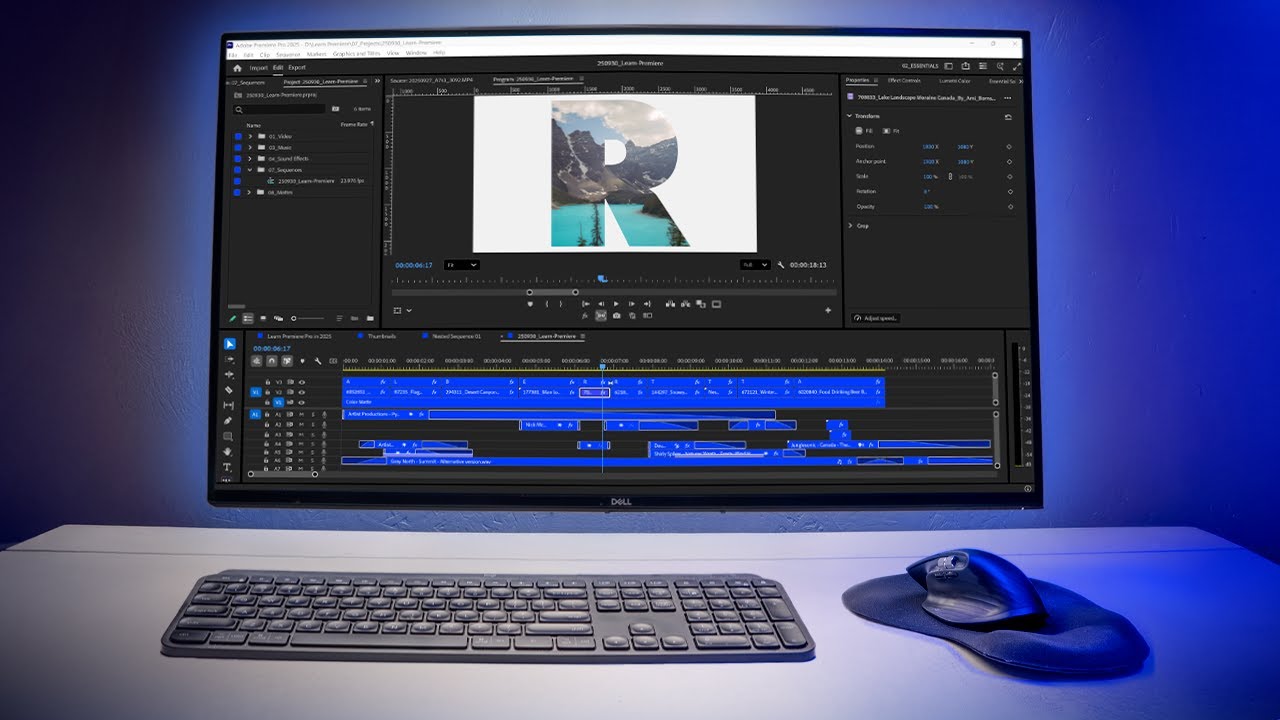Select the Selection arrow tool
This screenshot has height=720, width=1280.
229,344
